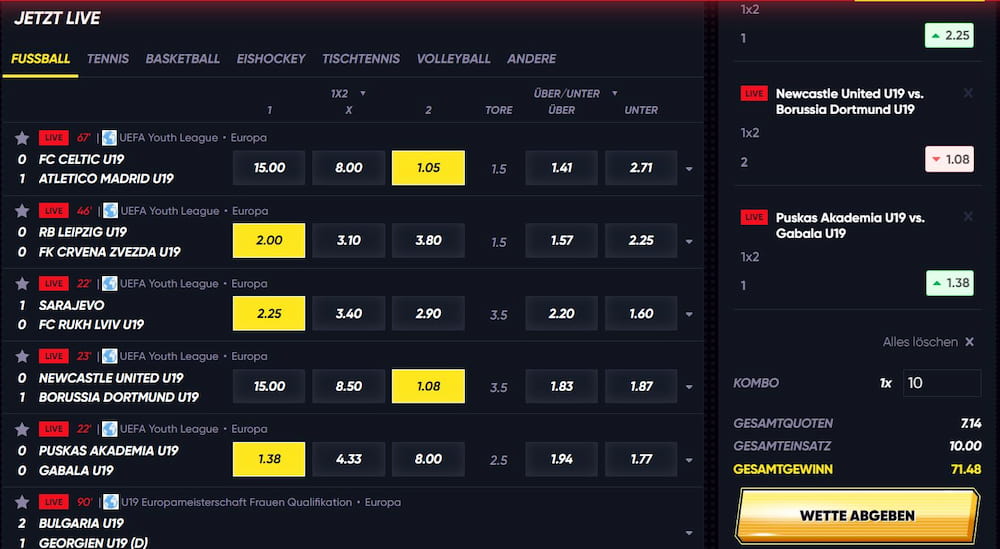The image size is (1000, 549).
Task: Open FC Celtic U19 match details
Action: [82, 159]
